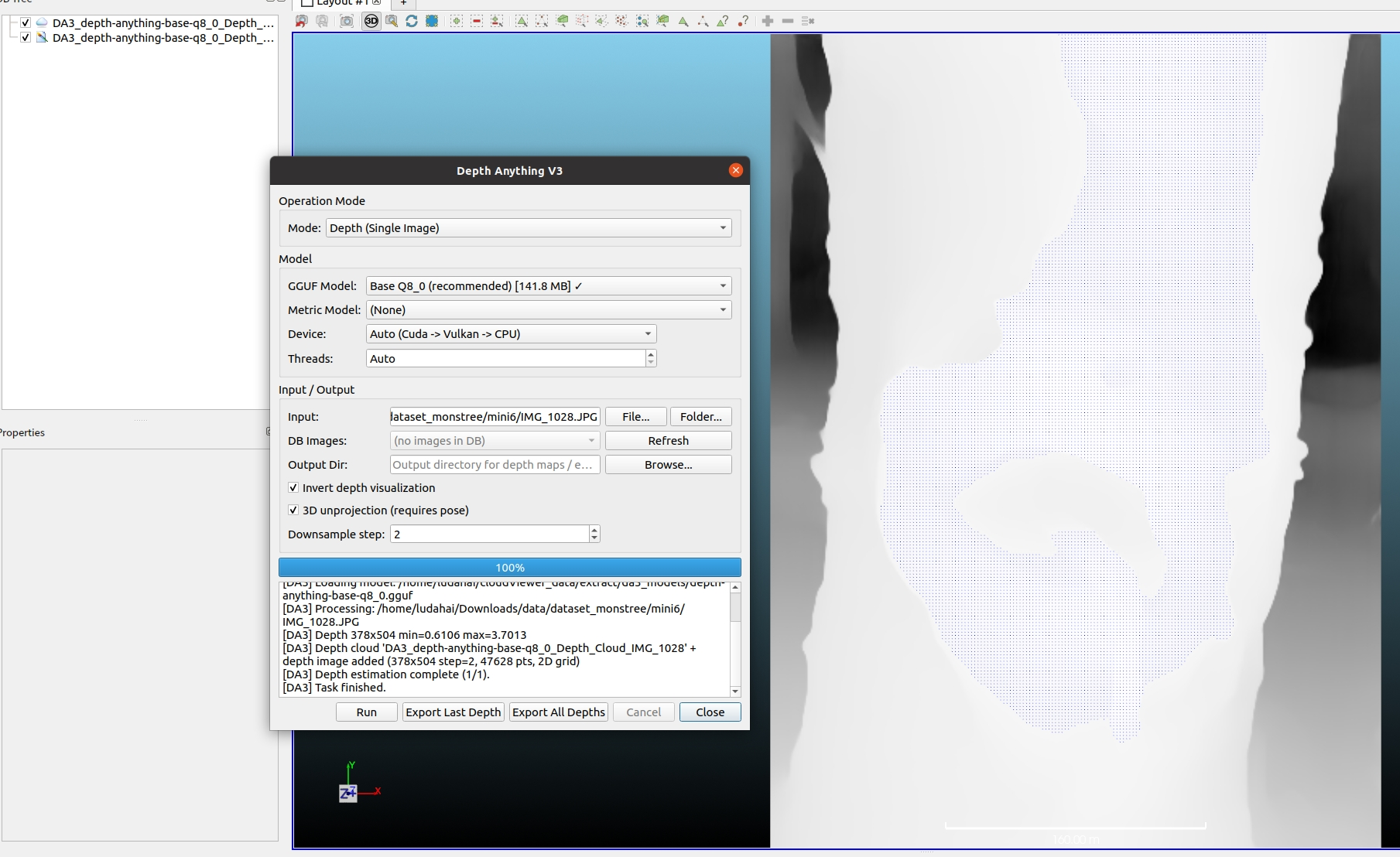Select the zoom-to-box magnifier tool
Screen dimensions: 1400x857
coord(392,21)
